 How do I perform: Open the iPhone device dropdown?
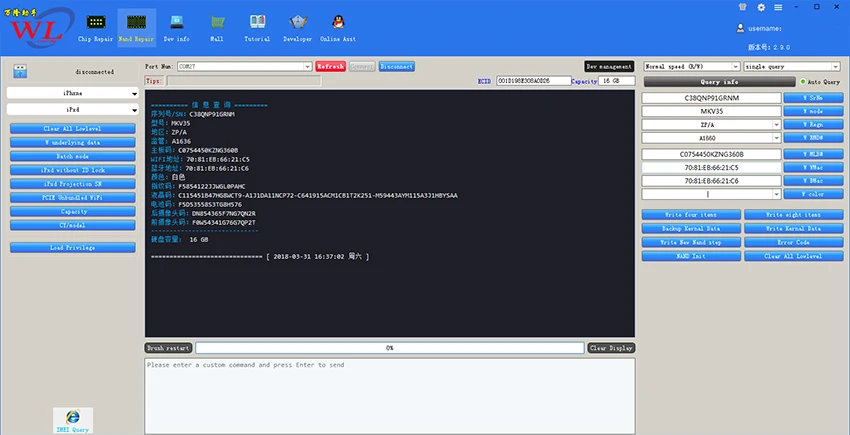(x=73, y=93)
